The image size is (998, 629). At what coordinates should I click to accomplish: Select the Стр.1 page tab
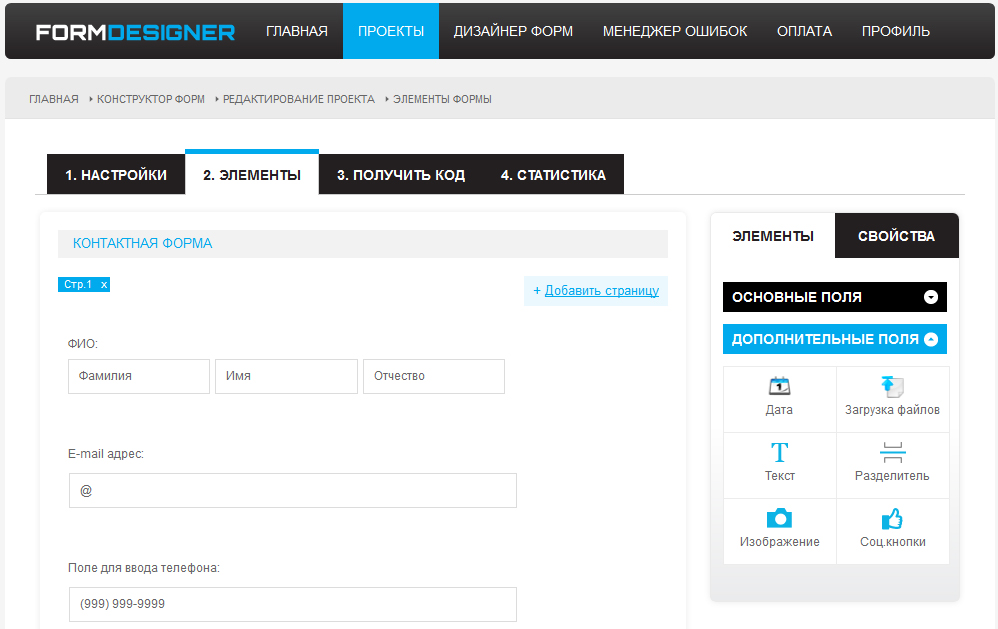(80, 284)
